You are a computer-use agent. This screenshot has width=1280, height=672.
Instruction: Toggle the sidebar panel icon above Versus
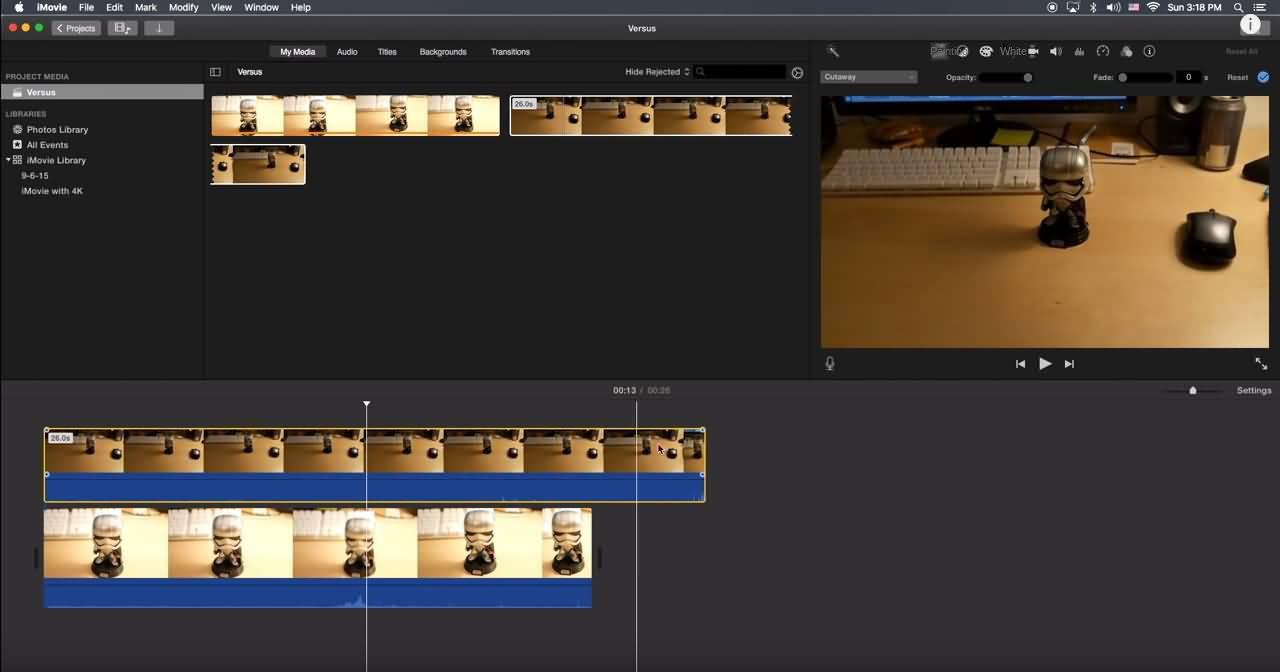click(215, 71)
